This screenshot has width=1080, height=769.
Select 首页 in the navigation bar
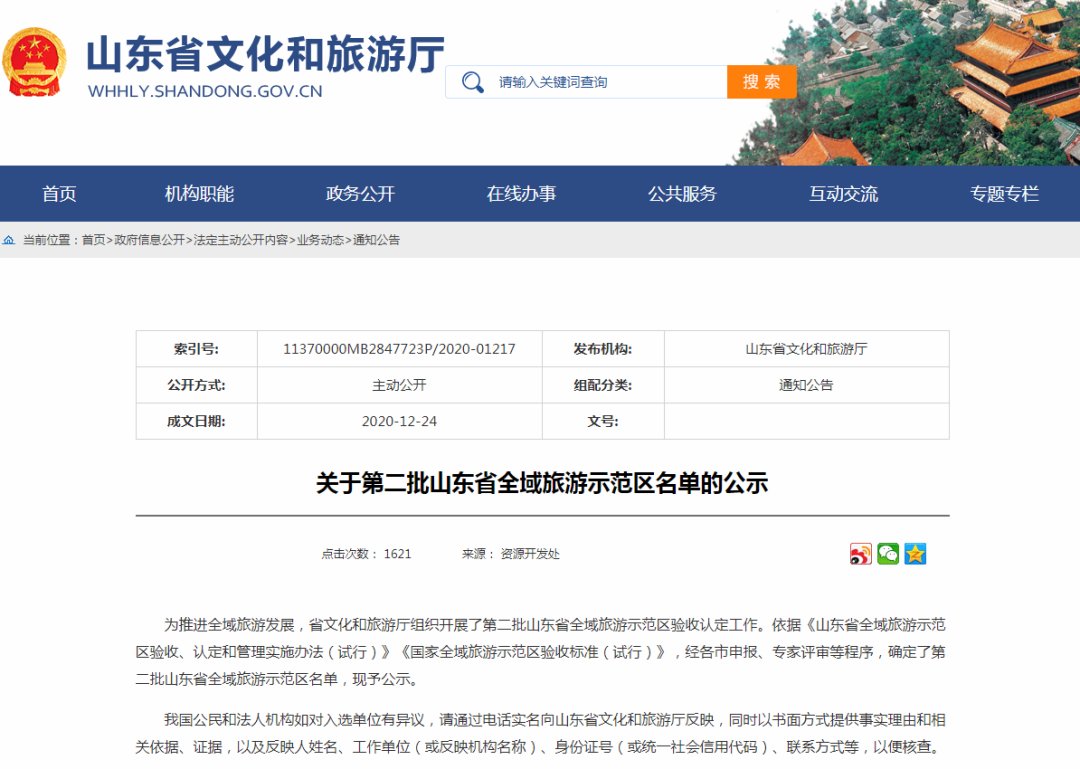[x=58, y=194]
